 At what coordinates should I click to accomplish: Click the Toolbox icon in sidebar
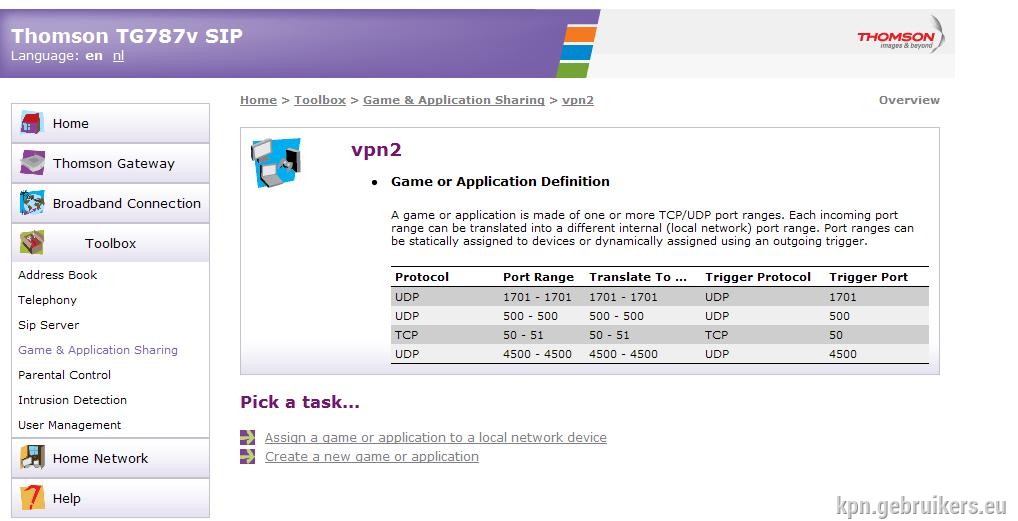[32, 242]
